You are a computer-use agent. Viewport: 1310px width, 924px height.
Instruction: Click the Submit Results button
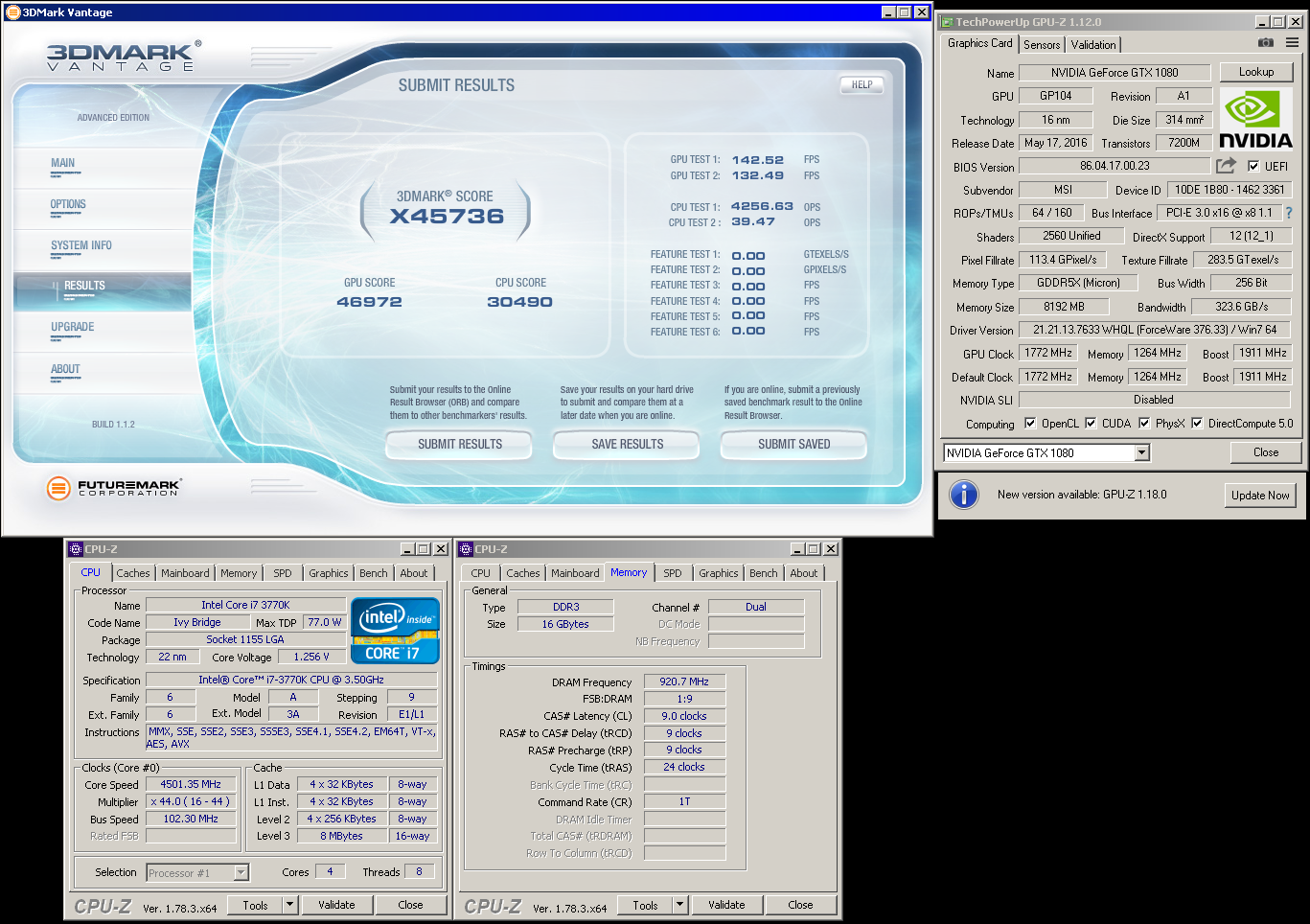click(x=460, y=444)
